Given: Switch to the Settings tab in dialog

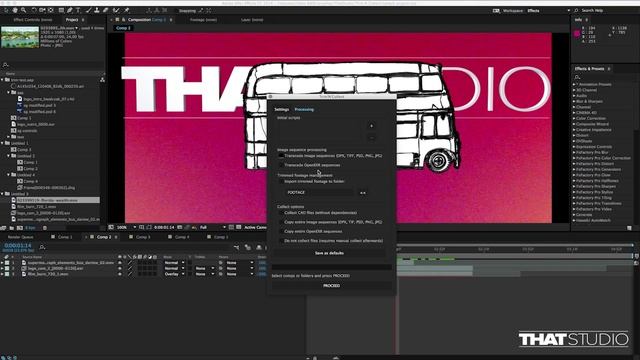Looking at the screenshot, I should [x=281, y=109].
